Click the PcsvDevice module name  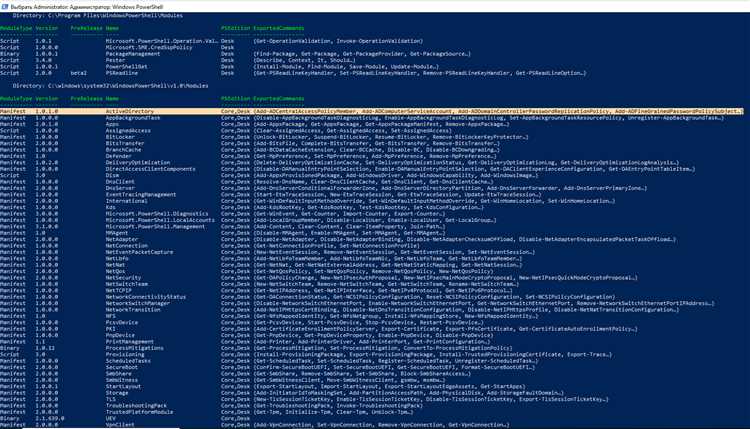(x=122, y=323)
